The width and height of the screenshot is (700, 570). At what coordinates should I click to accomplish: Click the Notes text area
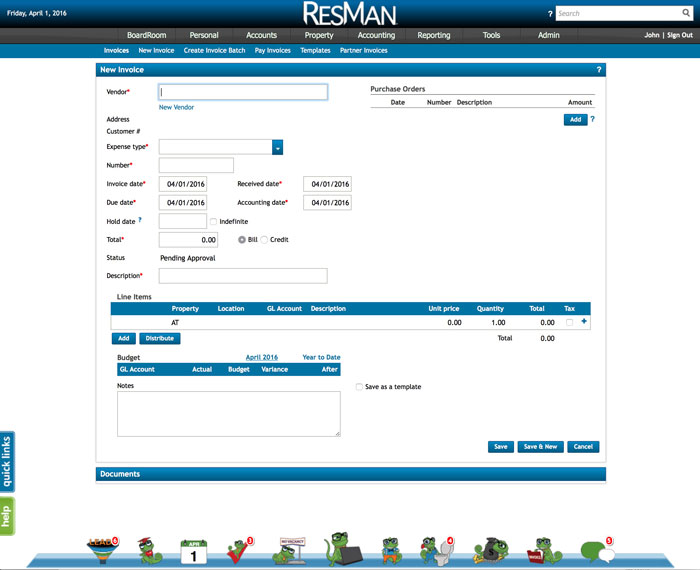[229, 414]
